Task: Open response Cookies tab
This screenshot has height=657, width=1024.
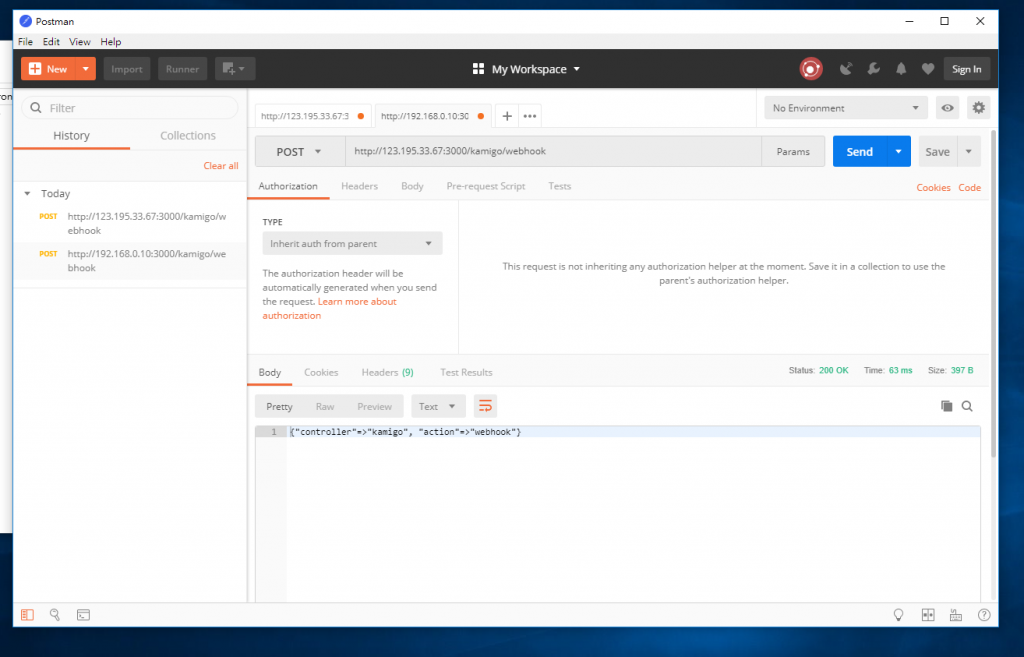Action: tap(321, 372)
